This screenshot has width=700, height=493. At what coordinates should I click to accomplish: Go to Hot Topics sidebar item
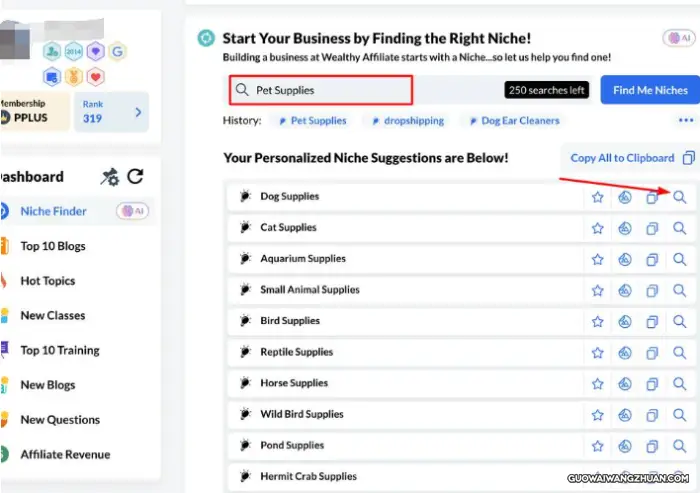coord(48,281)
